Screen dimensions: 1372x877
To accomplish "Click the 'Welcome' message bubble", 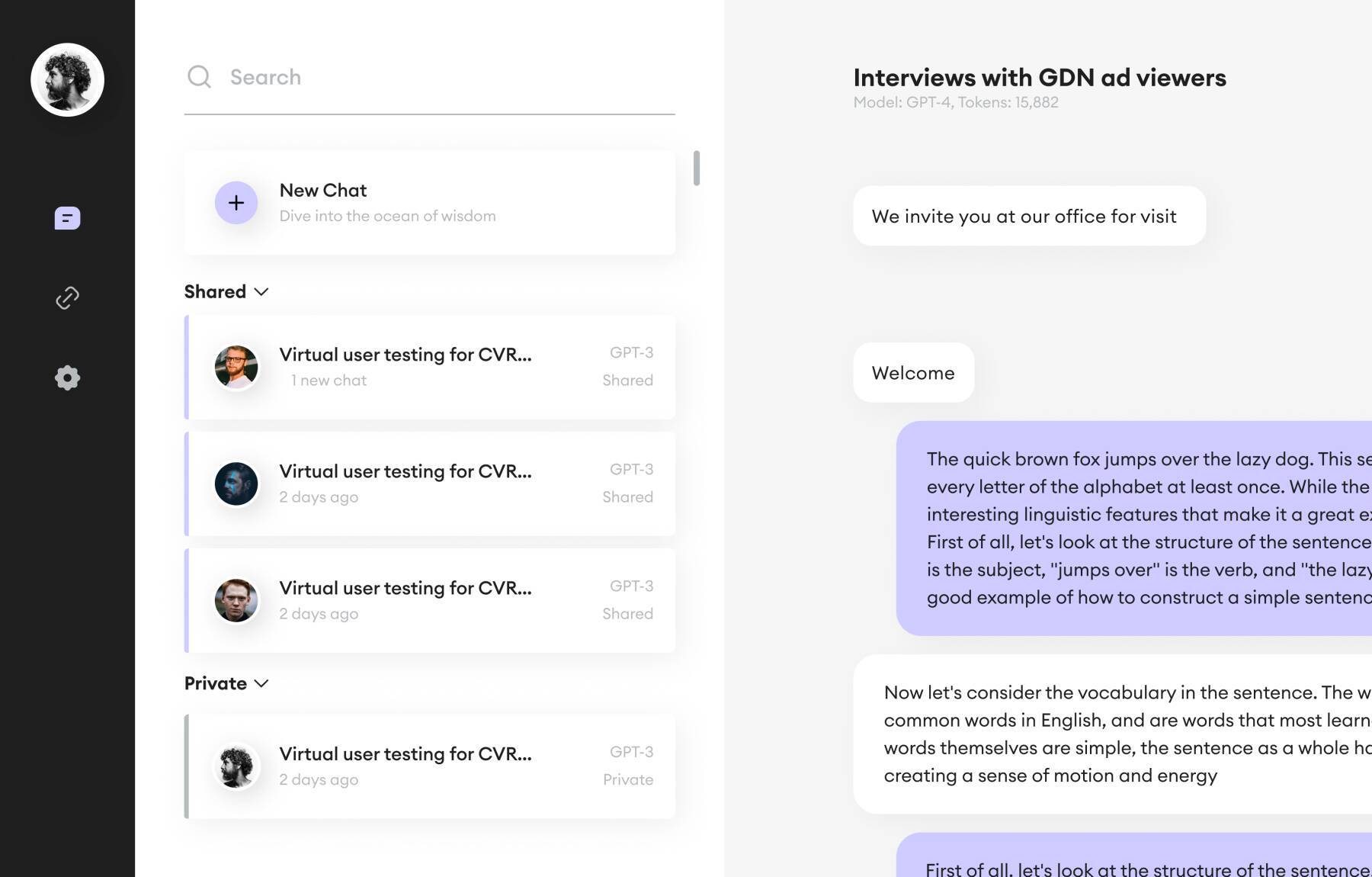I will (913, 373).
